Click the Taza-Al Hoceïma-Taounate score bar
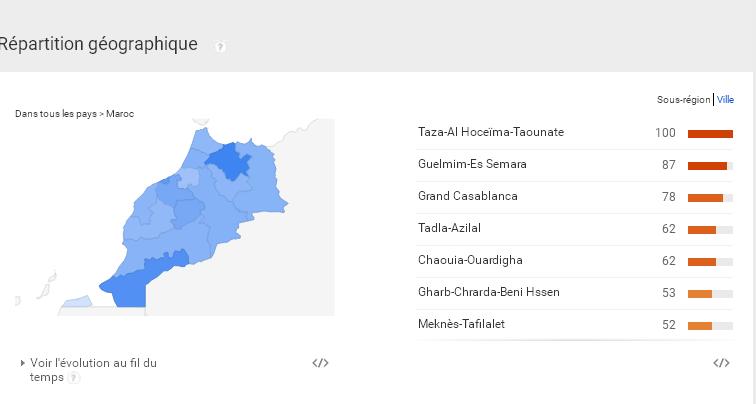 click(x=710, y=133)
